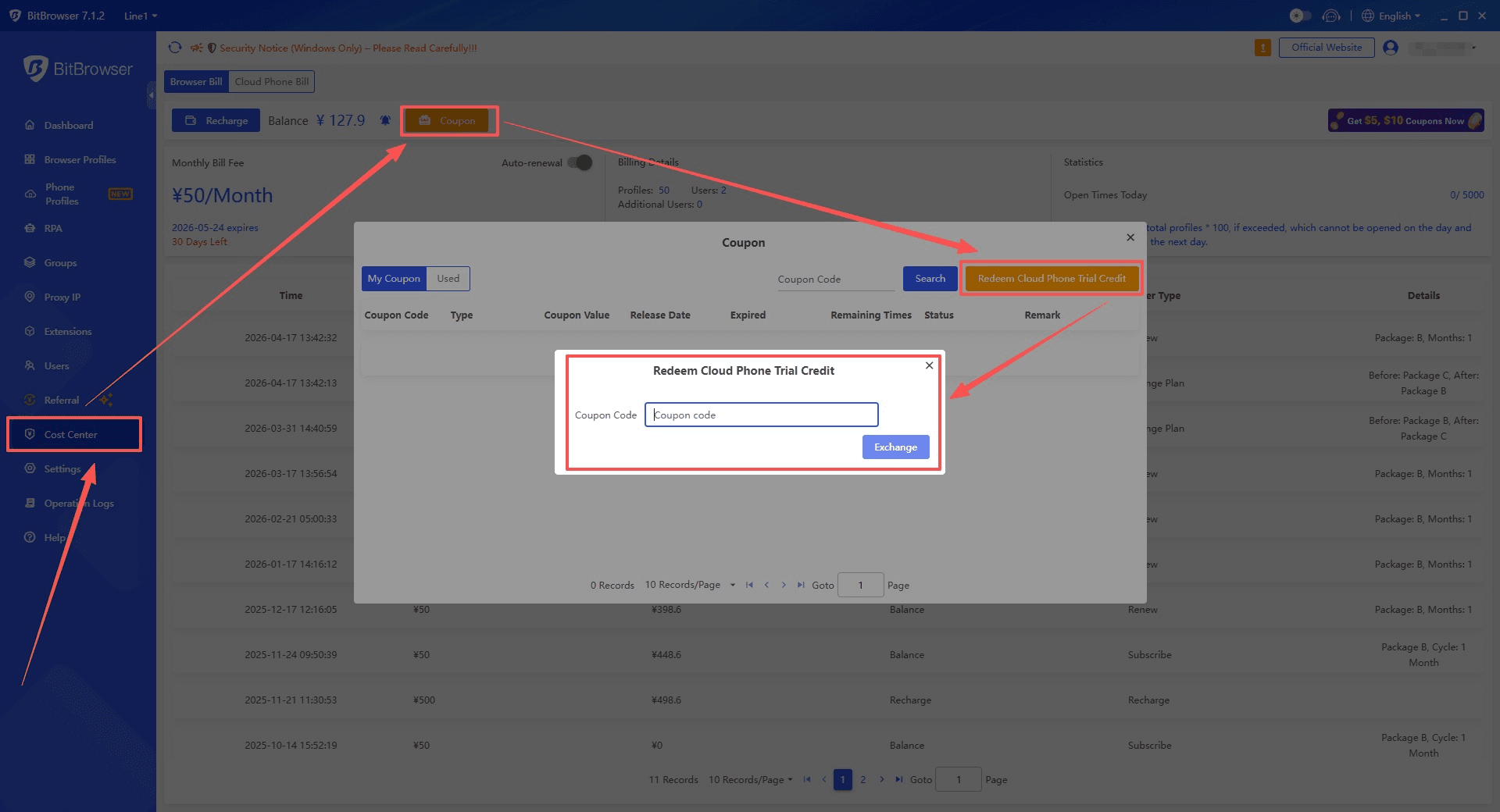Click the Groups sidebar icon
Viewport: 1500px width, 812px height.
[x=30, y=262]
